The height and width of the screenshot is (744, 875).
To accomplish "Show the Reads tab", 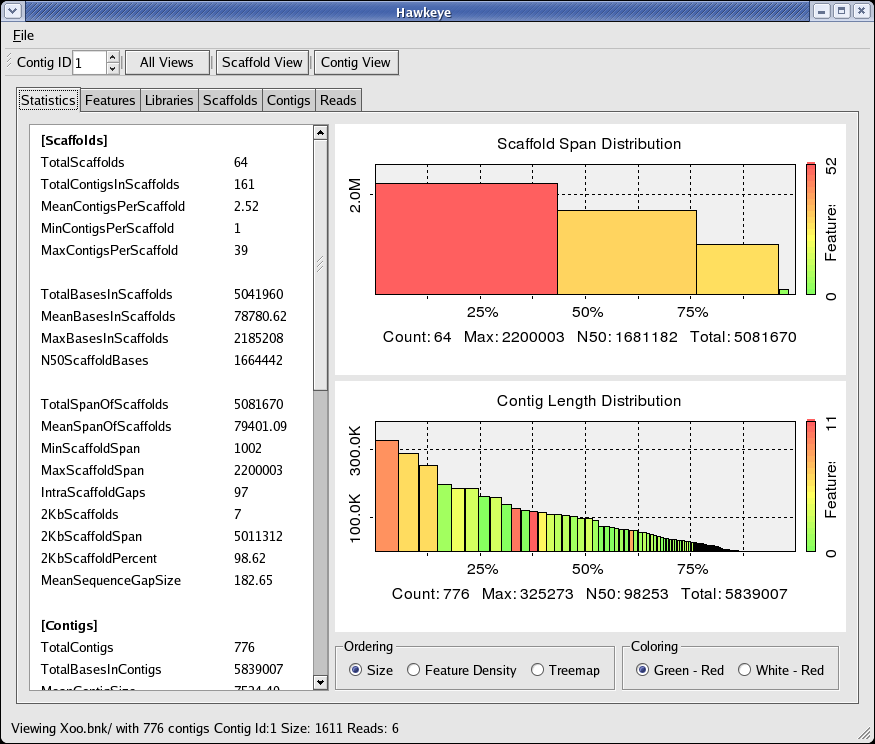I will [x=338, y=100].
